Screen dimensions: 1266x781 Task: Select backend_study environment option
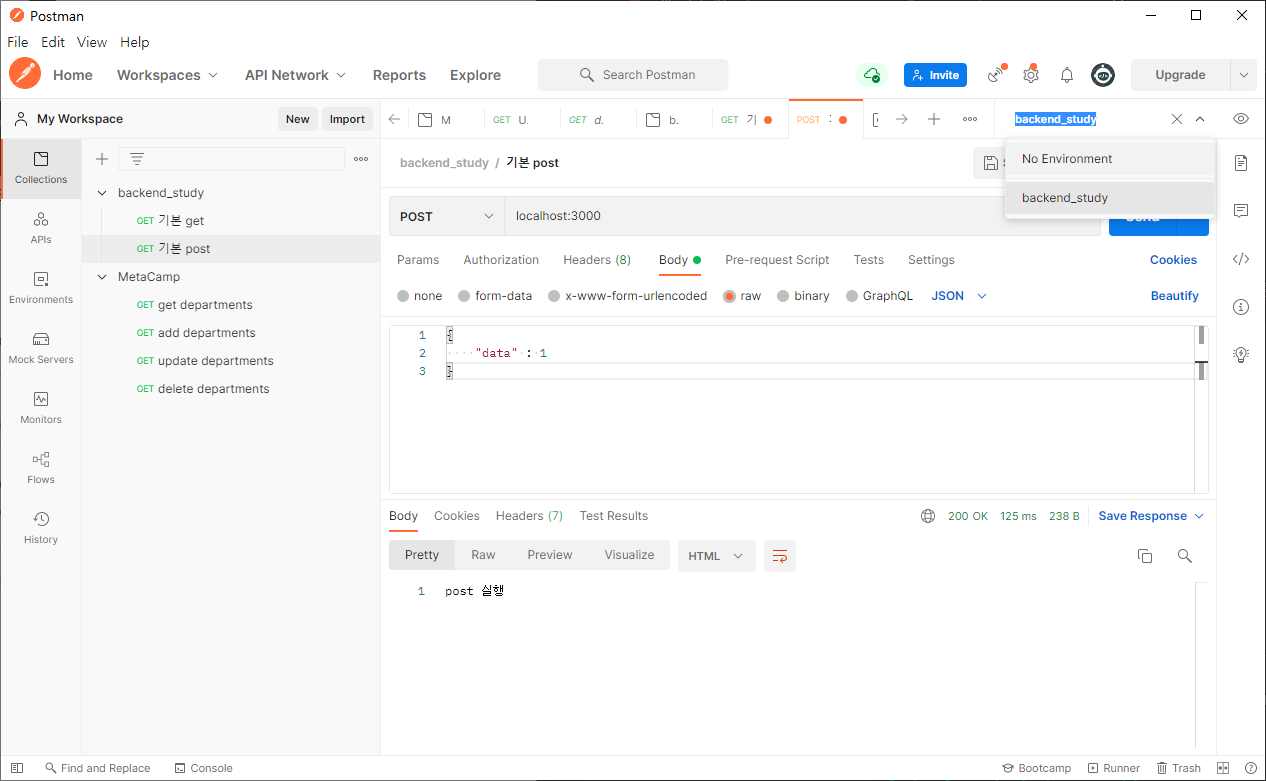pos(1110,198)
